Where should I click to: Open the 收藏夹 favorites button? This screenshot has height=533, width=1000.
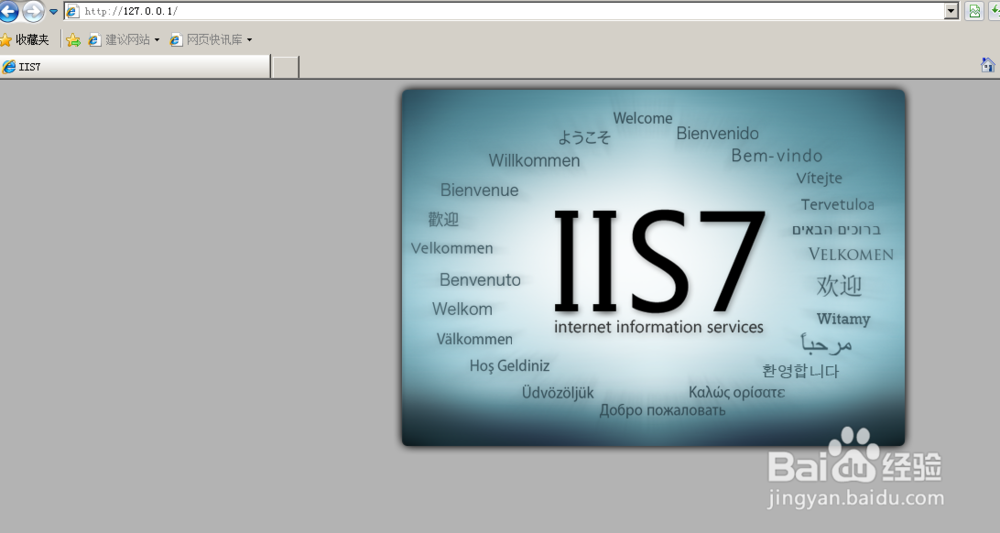25,40
